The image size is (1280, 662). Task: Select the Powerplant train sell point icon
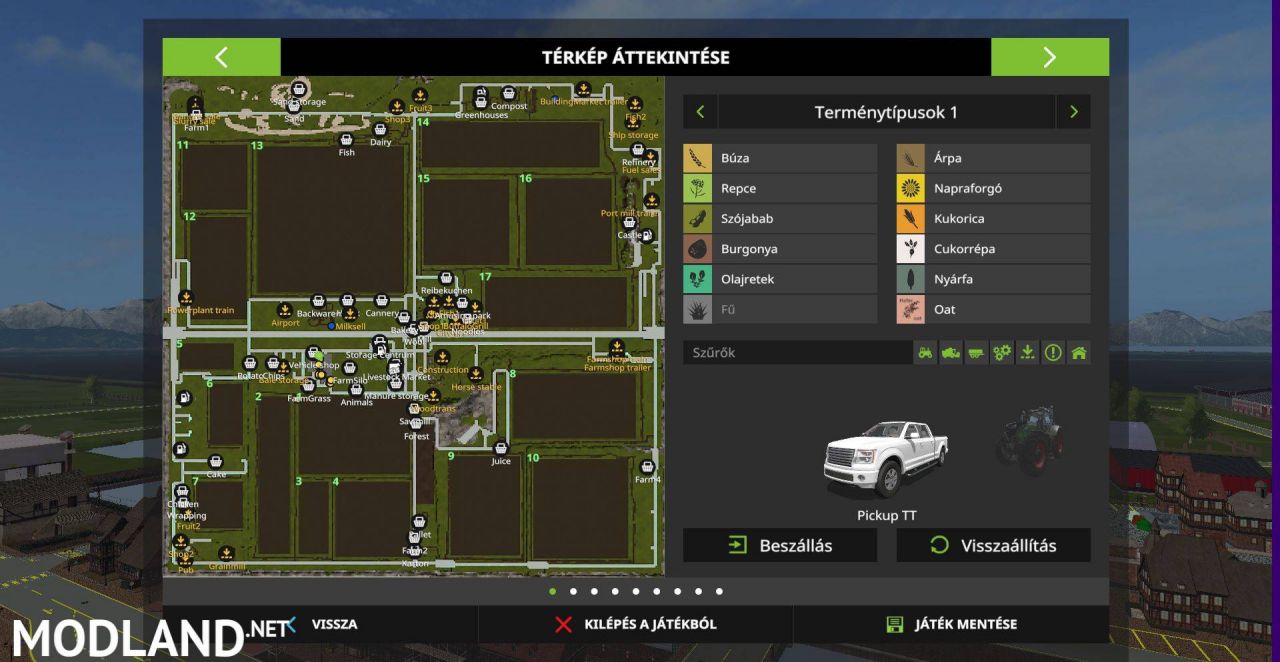186,298
